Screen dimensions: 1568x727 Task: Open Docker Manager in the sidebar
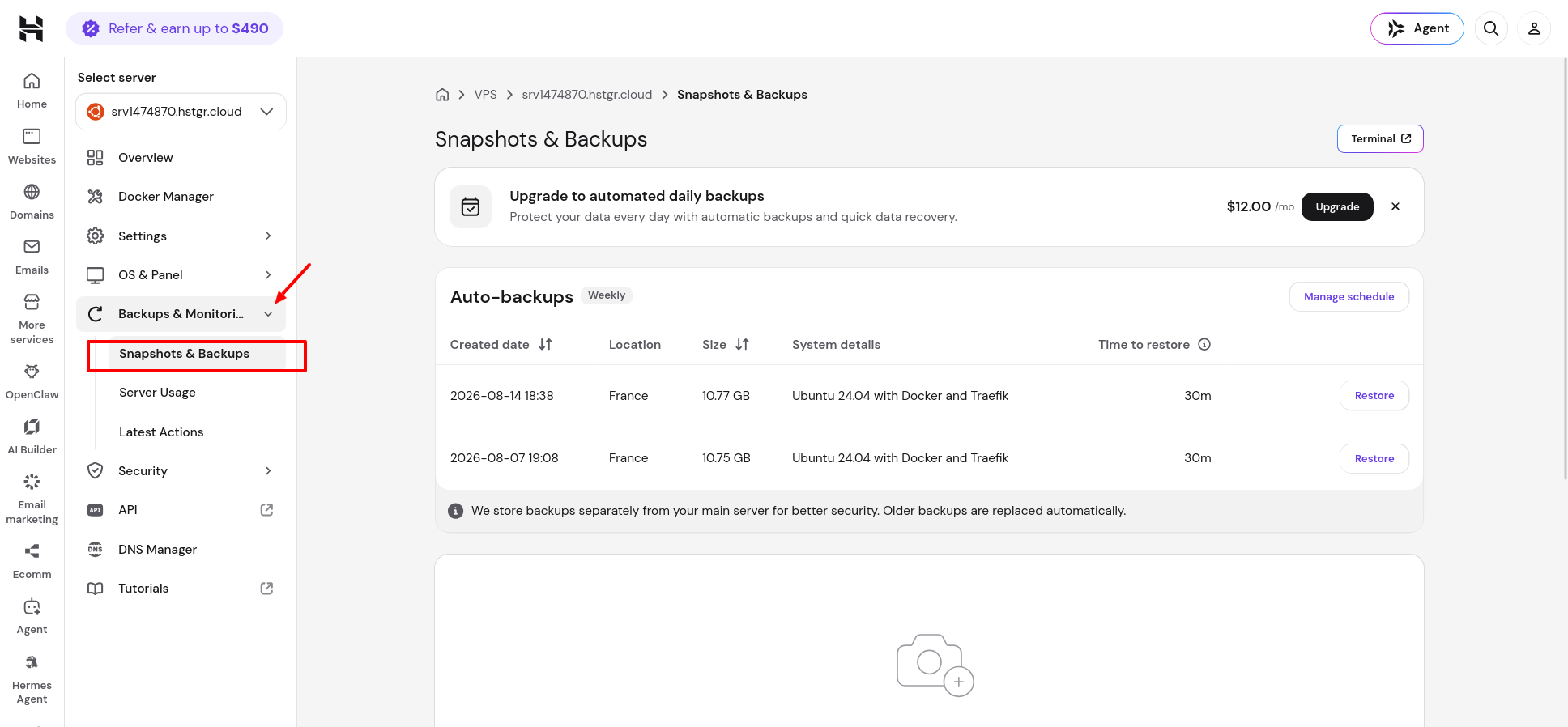tap(181, 197)
